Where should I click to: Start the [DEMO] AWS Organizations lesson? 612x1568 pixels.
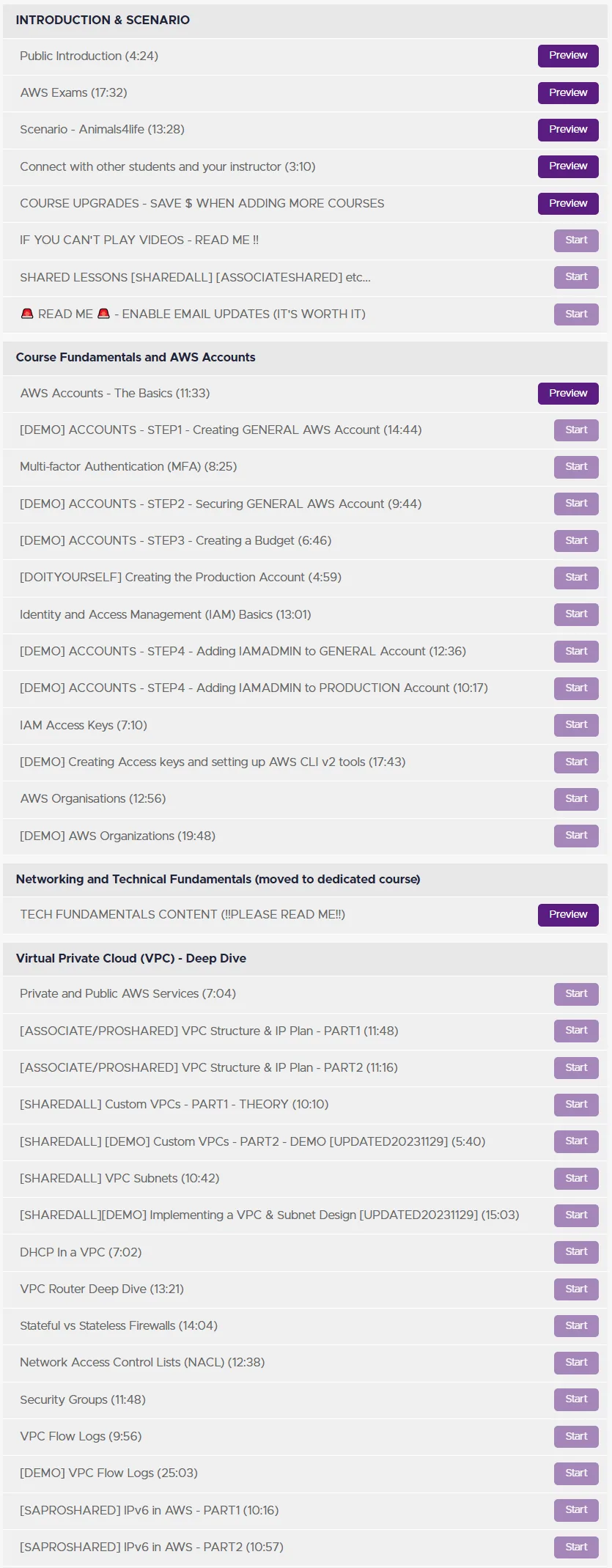coord(576,836)
